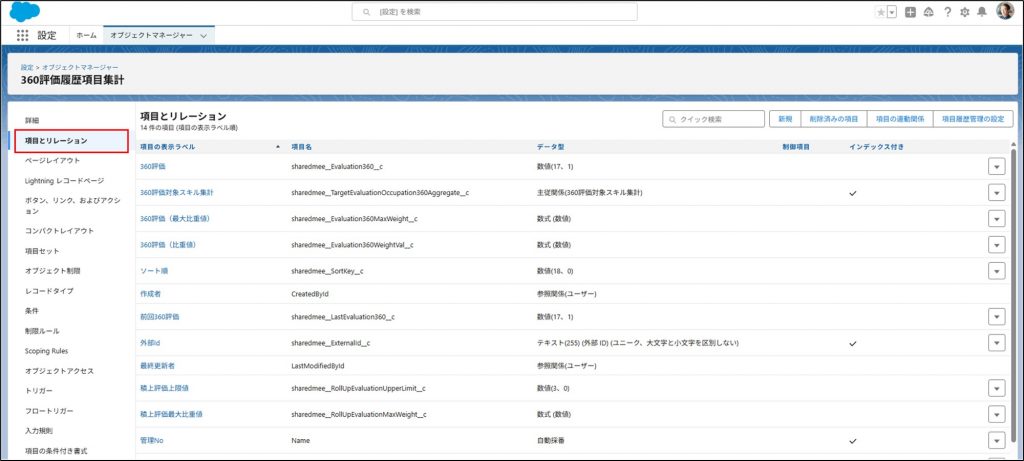Open the row action menu for 360評価

coord(996,166)
